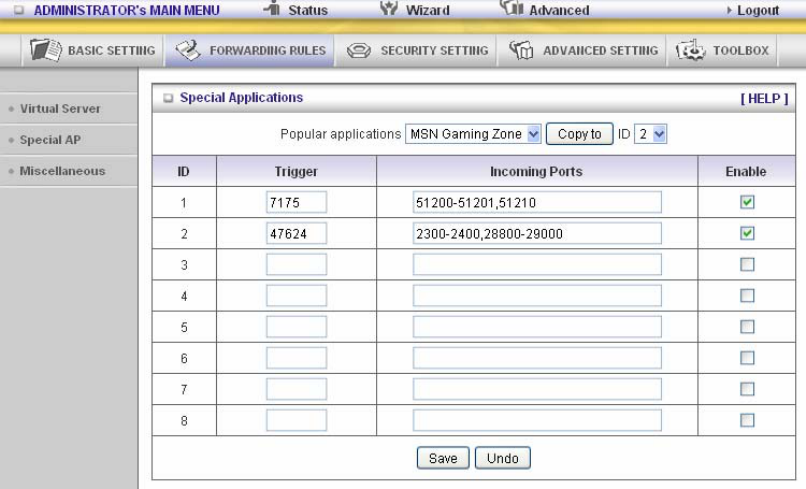Open the HELP link
Screen dimensions: 806x489
point(764,98)
